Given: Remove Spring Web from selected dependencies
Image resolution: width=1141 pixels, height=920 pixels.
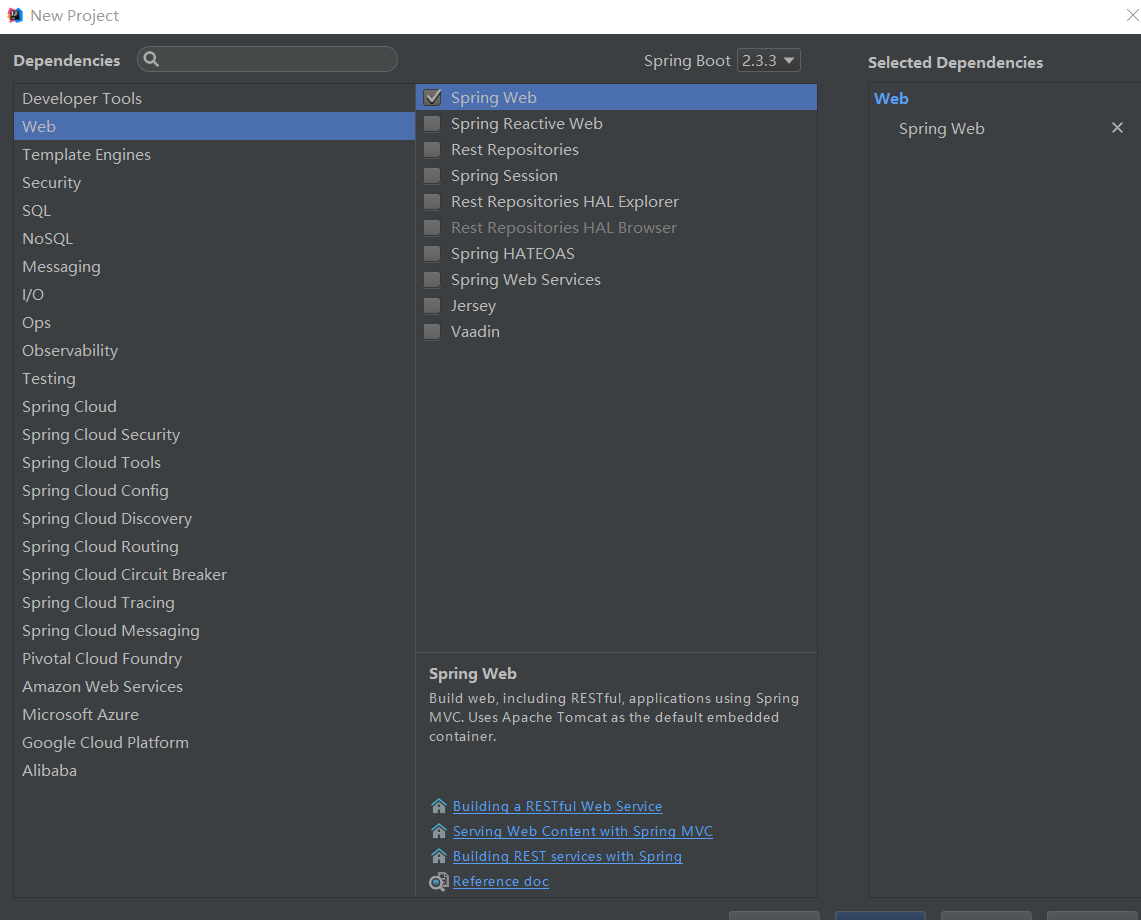Looking at the screenshot, I should tap(1117, 127).
